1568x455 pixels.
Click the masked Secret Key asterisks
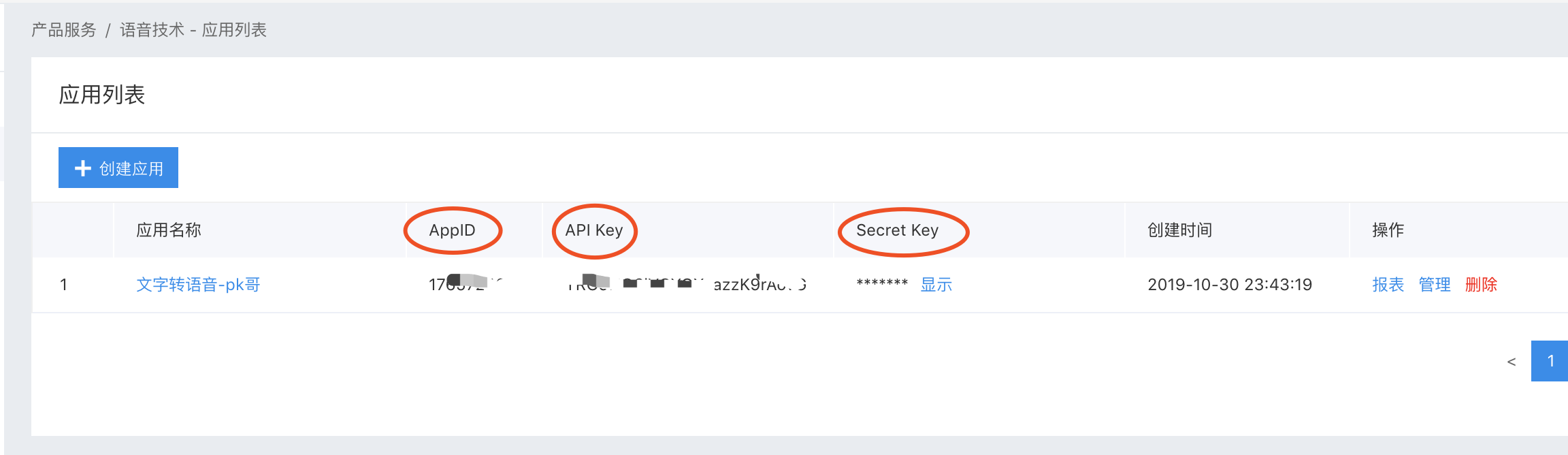coord(882,284)
